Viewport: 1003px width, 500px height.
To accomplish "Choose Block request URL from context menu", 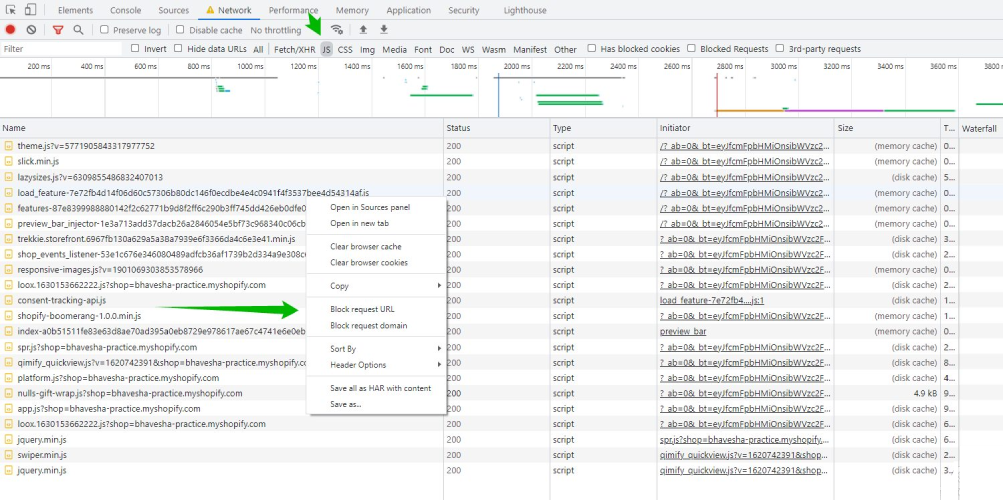I will tap(362, 309).
